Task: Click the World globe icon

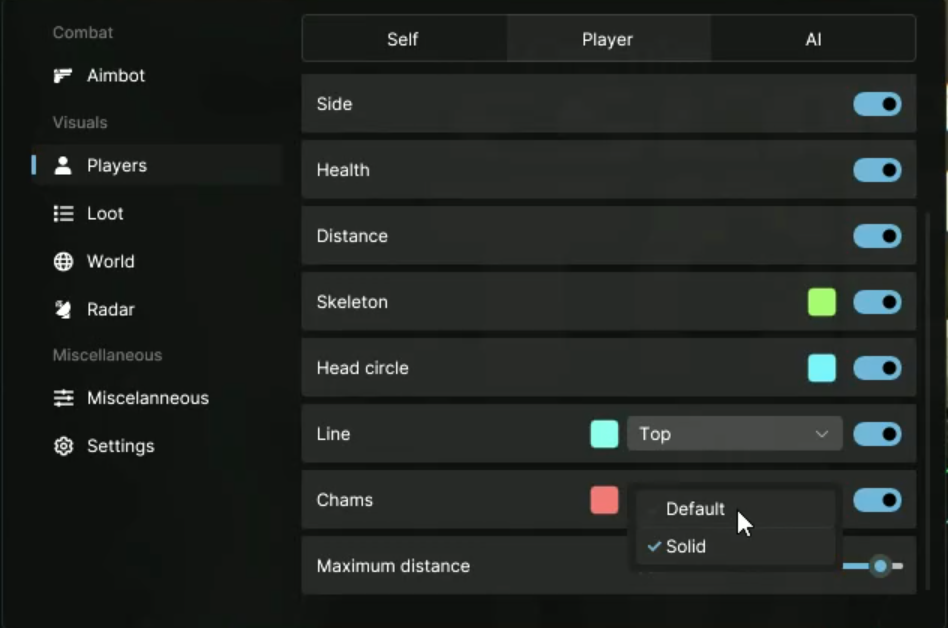Action: click(63, 262)
